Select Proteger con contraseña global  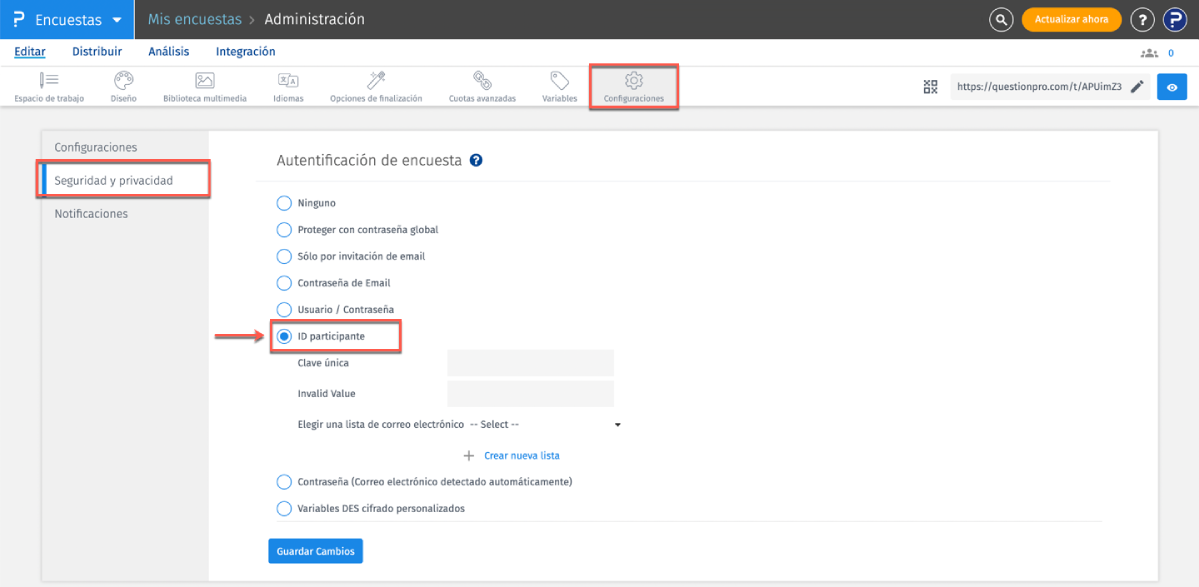click(x=284, y=230)
